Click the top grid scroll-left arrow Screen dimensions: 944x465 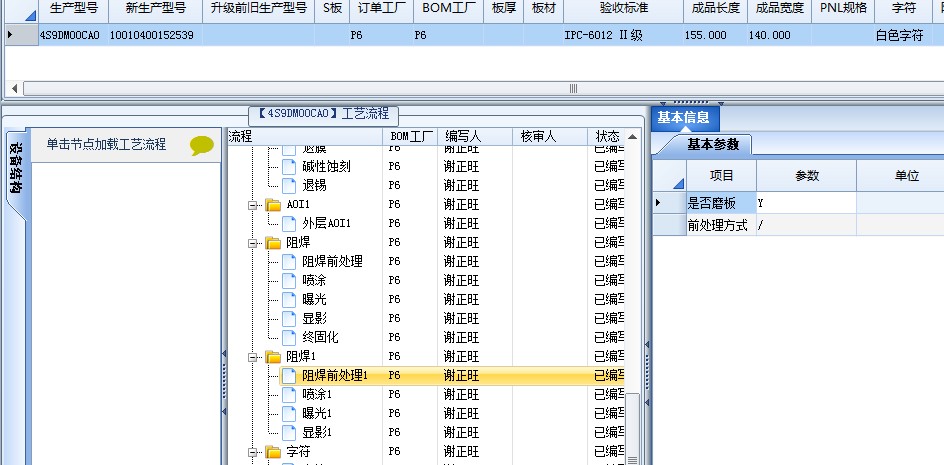tap(14, 89)
